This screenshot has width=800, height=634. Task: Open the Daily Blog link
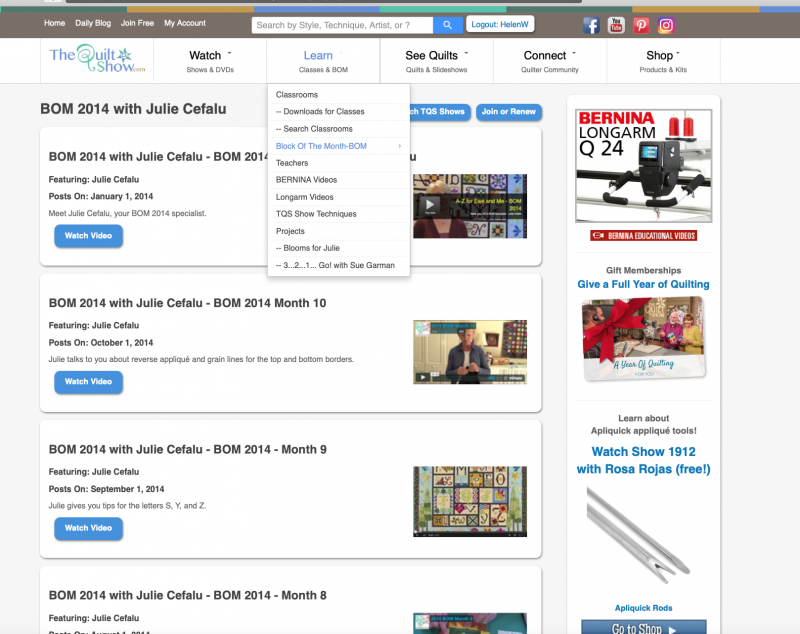pyautogui.click(x=93, y=23)
